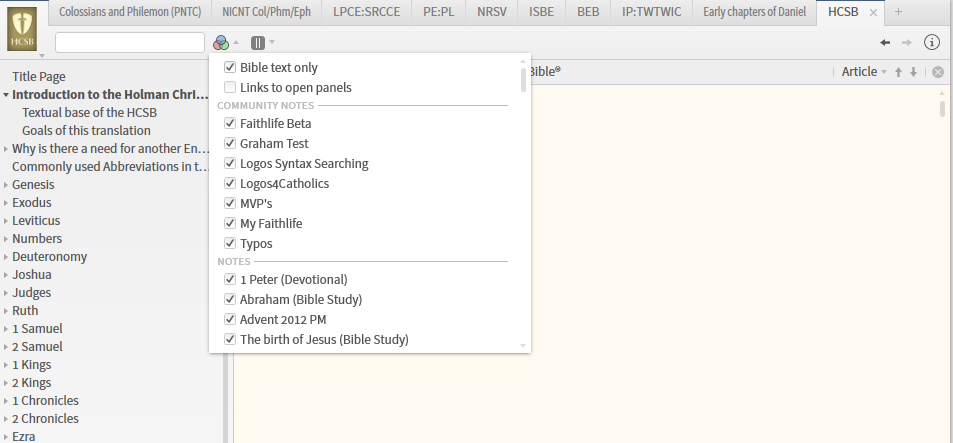Expand the Numbers tree node
The image size is (953, 443).
tap(6, 239)
